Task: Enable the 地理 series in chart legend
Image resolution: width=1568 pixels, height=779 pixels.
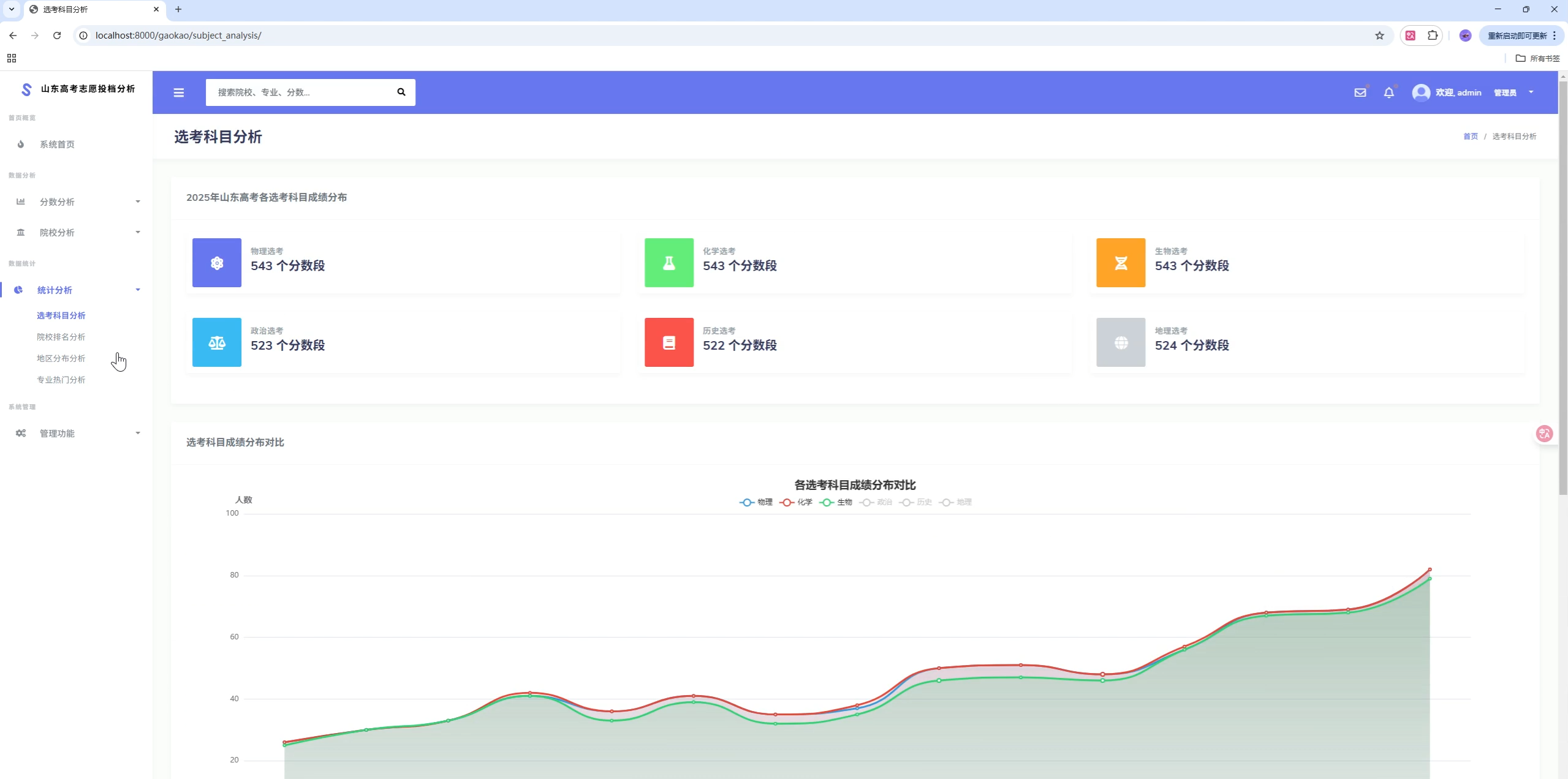Action: pyautogui.click(x=956, y=502)
